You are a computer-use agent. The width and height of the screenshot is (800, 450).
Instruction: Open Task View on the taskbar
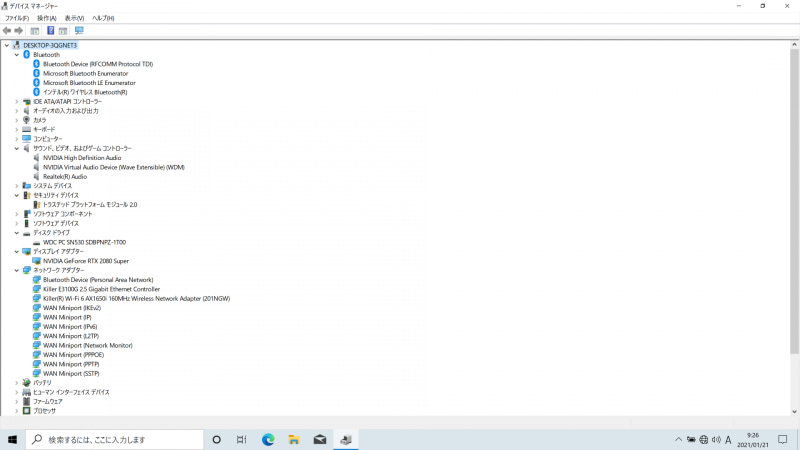[x=242, y=439]
